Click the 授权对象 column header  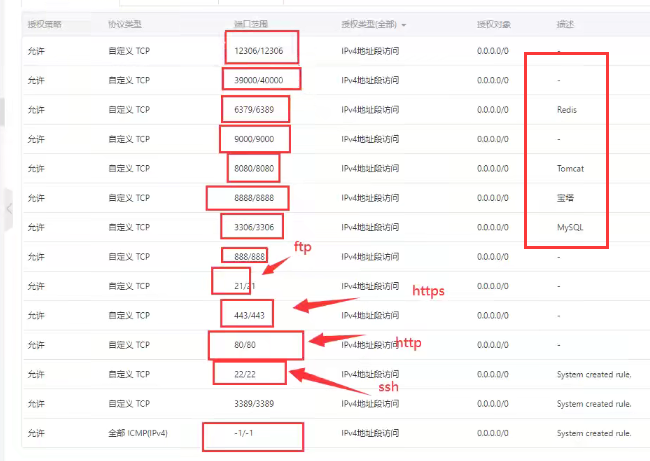pos(493,22)
